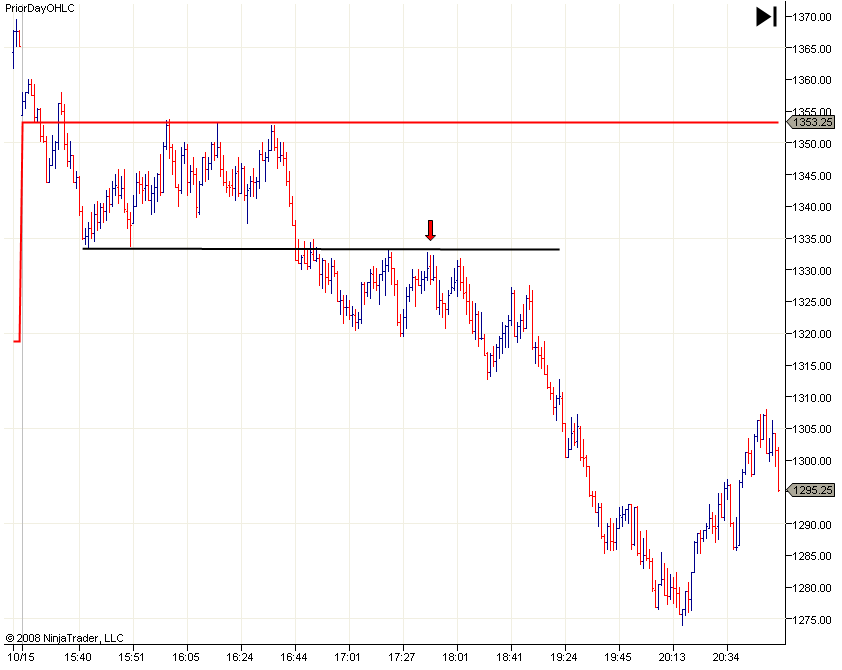
Task: Click the 1340.00 price axis label
Action: point(811,207)
